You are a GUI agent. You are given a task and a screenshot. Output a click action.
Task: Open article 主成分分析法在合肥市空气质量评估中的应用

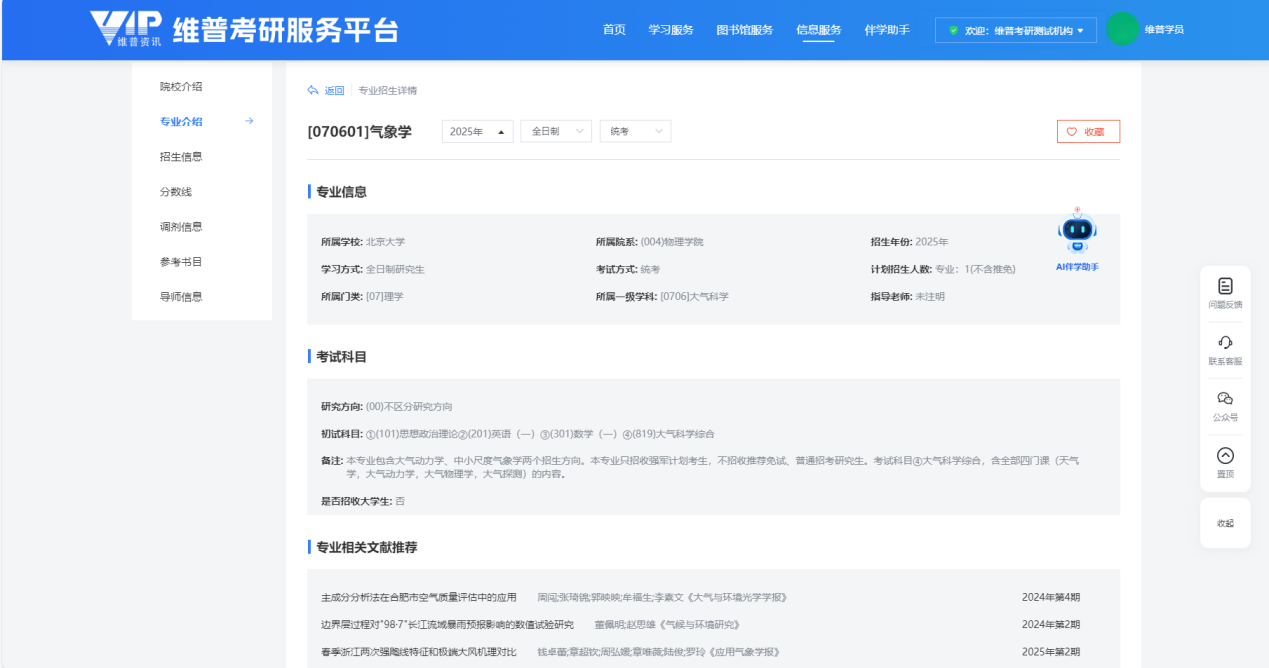tap(419, 598)
